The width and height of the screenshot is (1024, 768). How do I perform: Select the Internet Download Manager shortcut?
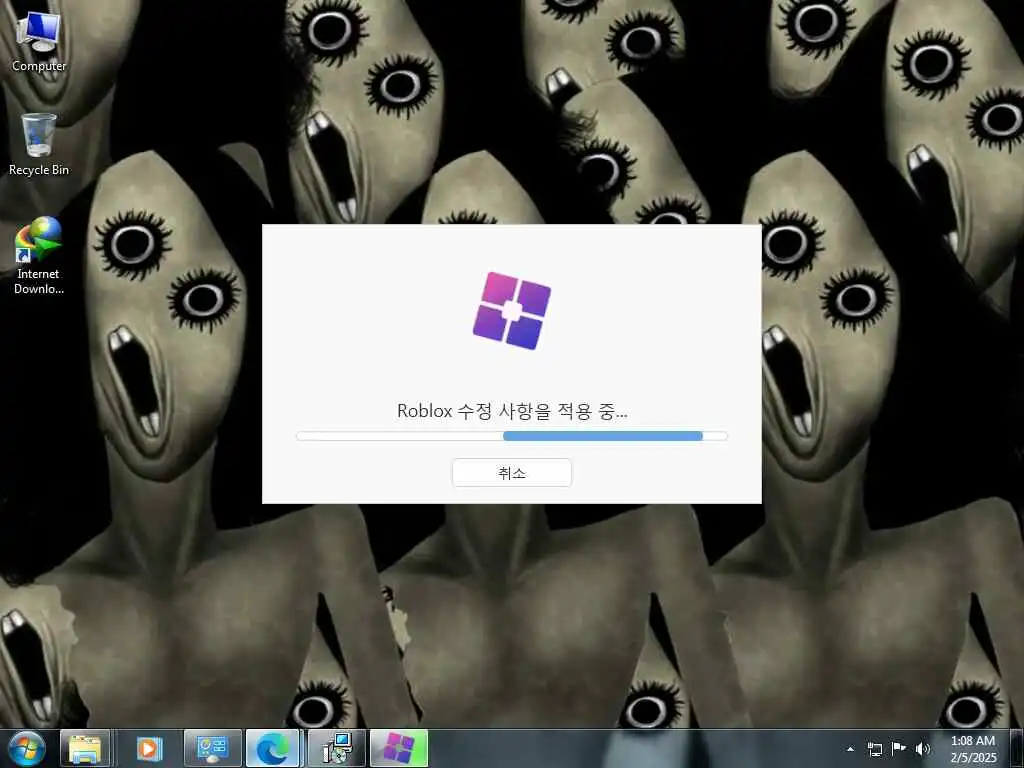(39, 256)
